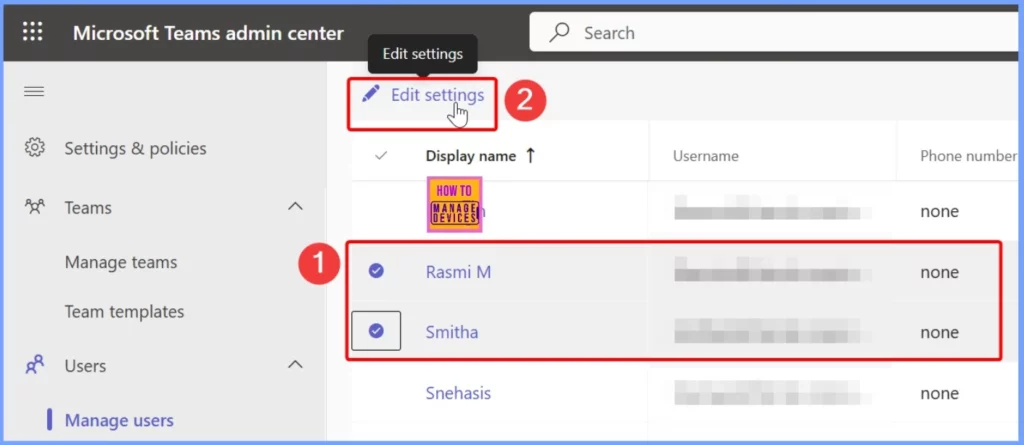1024x445 pixels.
Task: Open Smitha user profile link
Action: click(x=452, y=332)
